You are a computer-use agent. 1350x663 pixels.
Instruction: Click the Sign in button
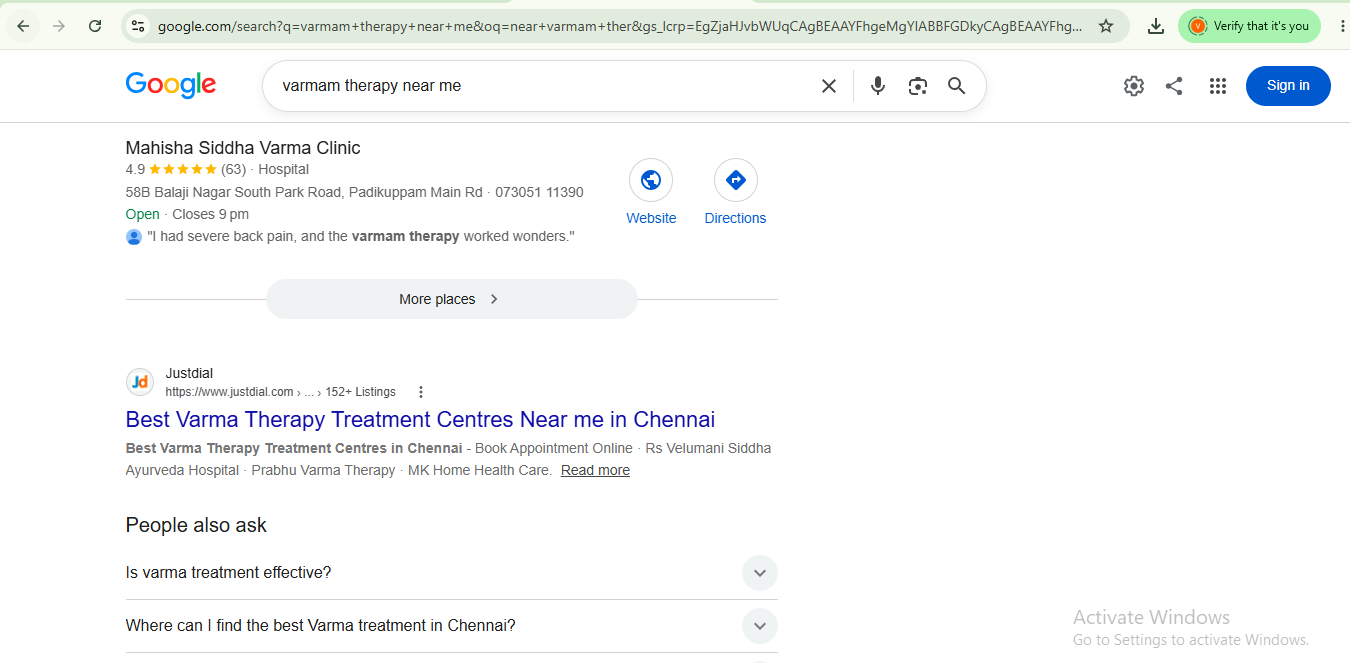pos(1288,86)
